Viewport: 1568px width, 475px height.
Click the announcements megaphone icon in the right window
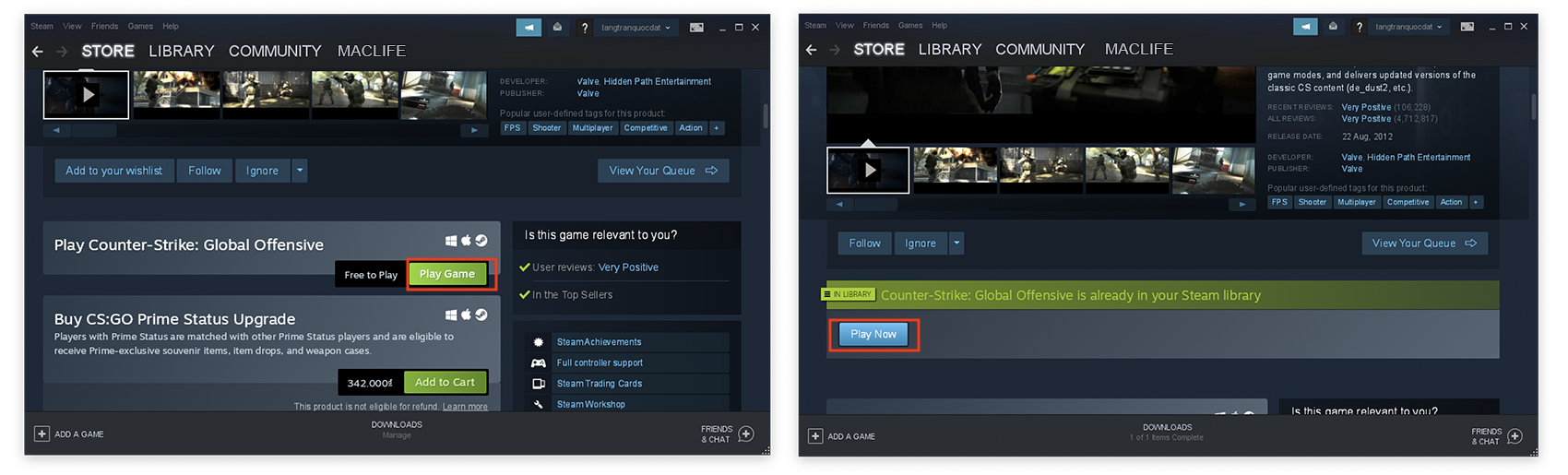[1305, 27]
